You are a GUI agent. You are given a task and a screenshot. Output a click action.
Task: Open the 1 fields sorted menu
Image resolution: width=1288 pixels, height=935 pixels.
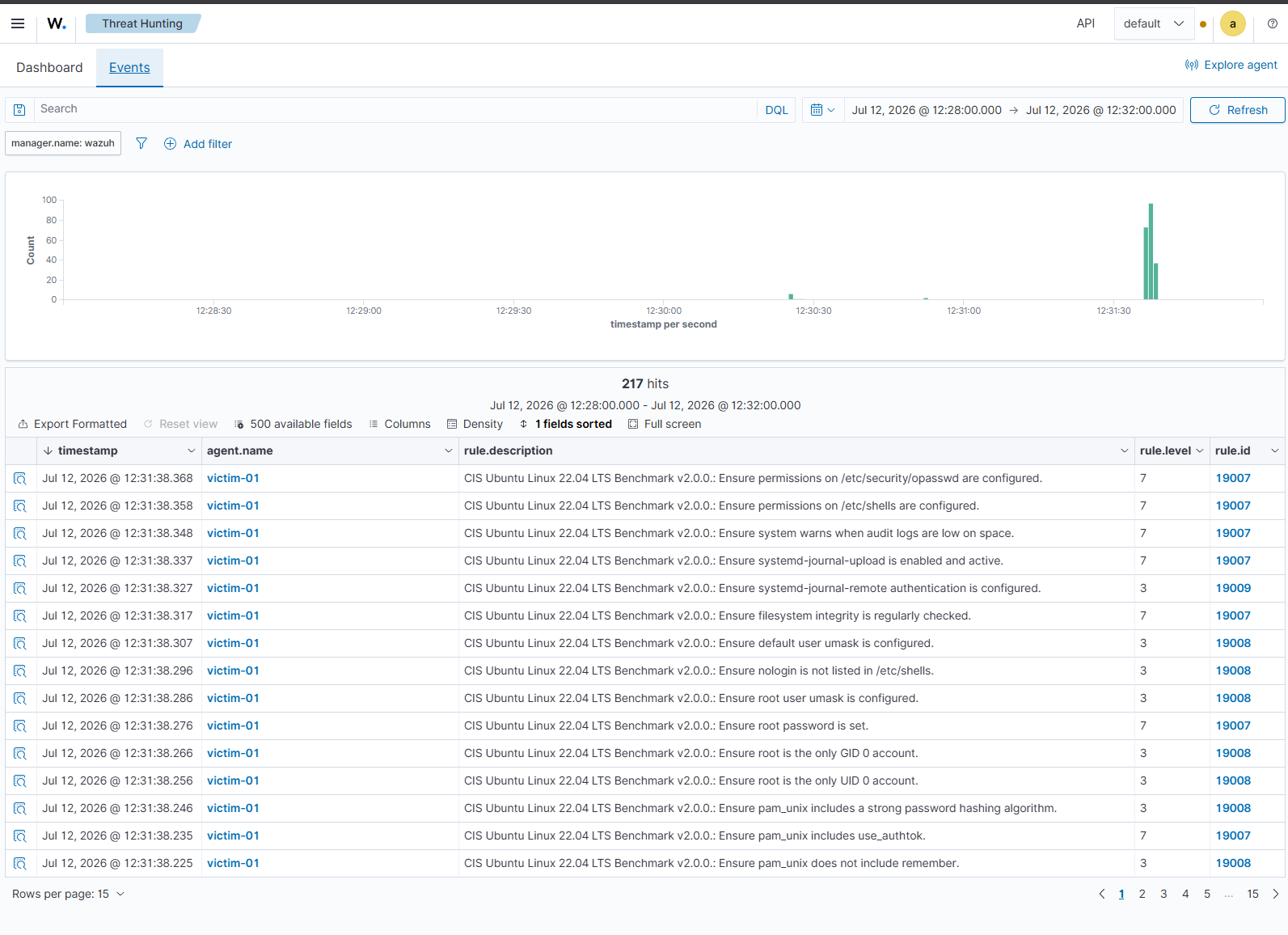(x=565, y=424)
